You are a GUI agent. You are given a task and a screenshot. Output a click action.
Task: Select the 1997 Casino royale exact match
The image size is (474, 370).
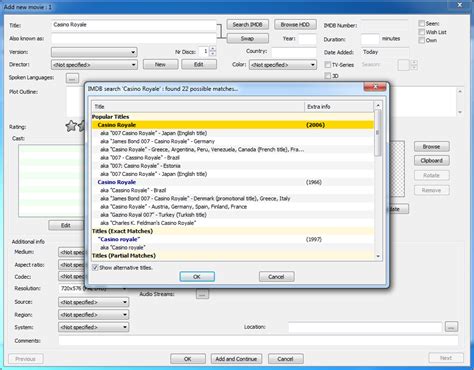coord(232,239)
